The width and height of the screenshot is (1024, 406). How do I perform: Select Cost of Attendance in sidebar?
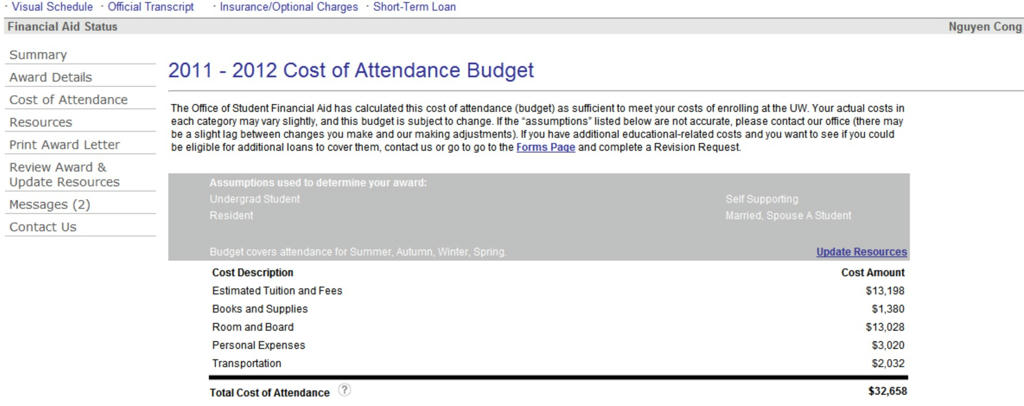click(x=68, y=100)
